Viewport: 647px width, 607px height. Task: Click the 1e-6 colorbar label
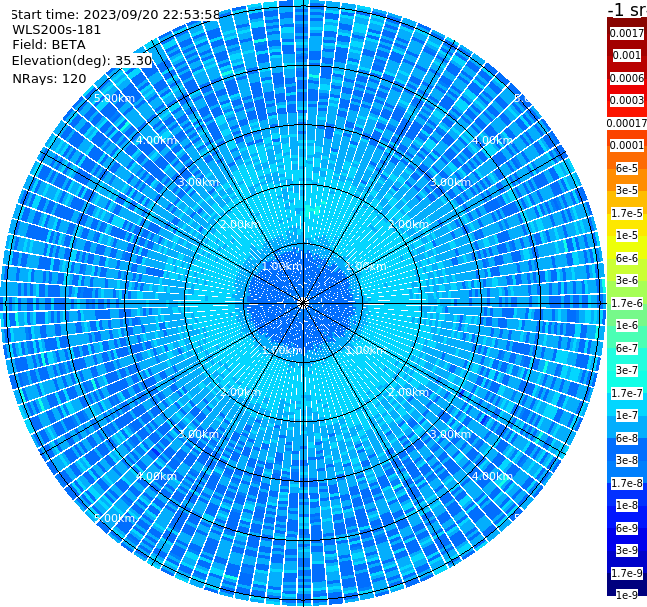pos(627,325)
